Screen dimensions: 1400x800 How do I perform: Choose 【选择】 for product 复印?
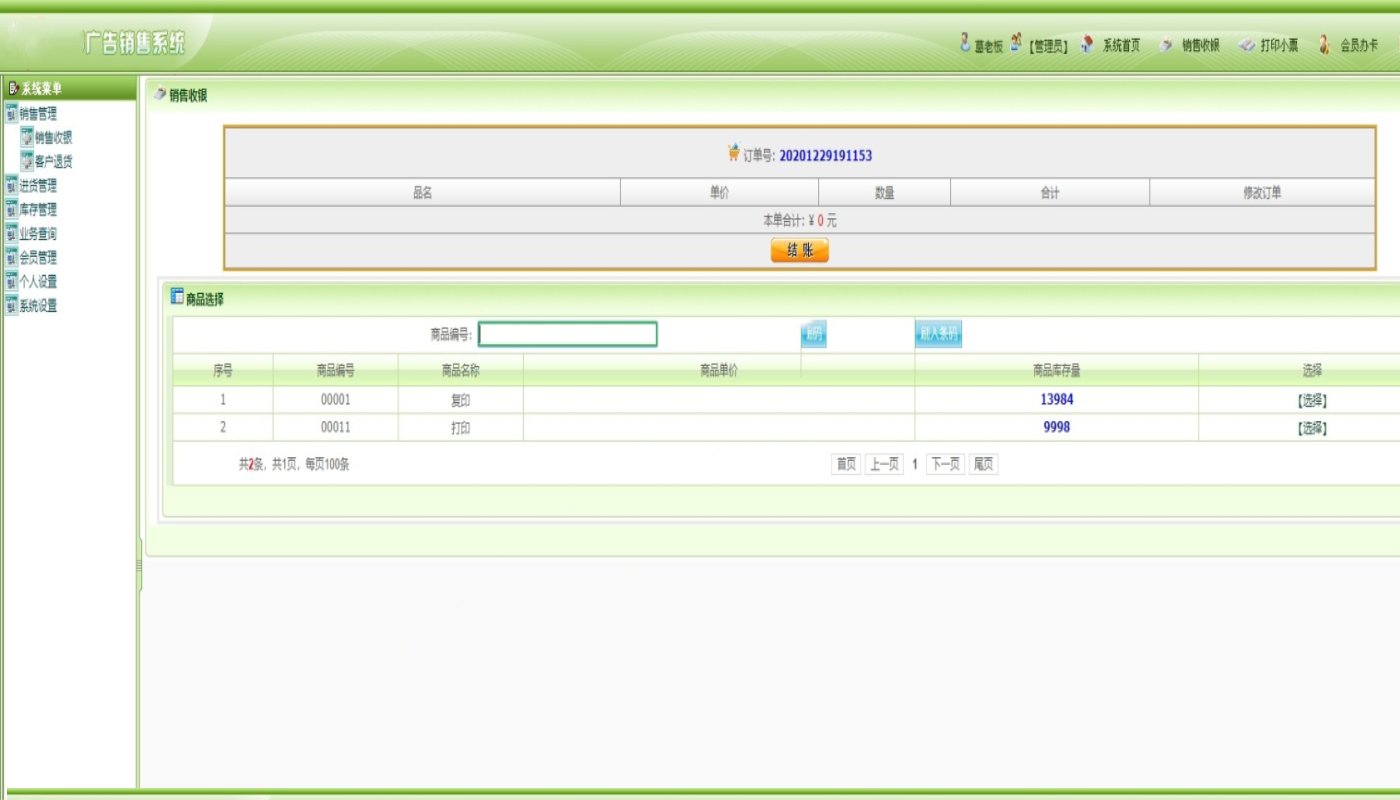1312,400
